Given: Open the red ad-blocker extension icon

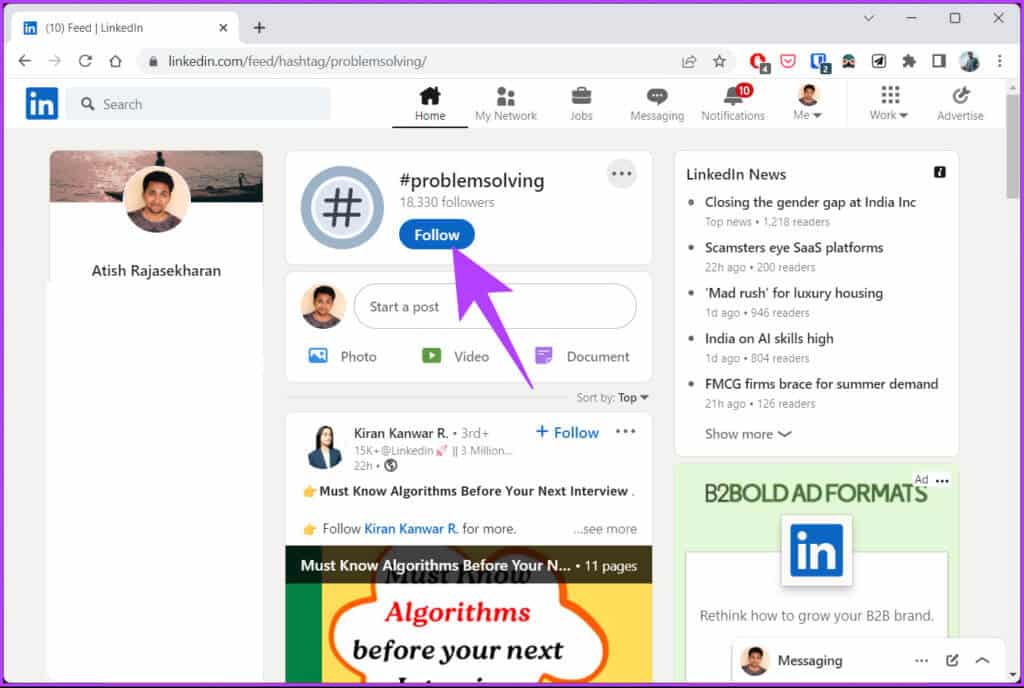Looking at the screenshot, I should point(758,62).
